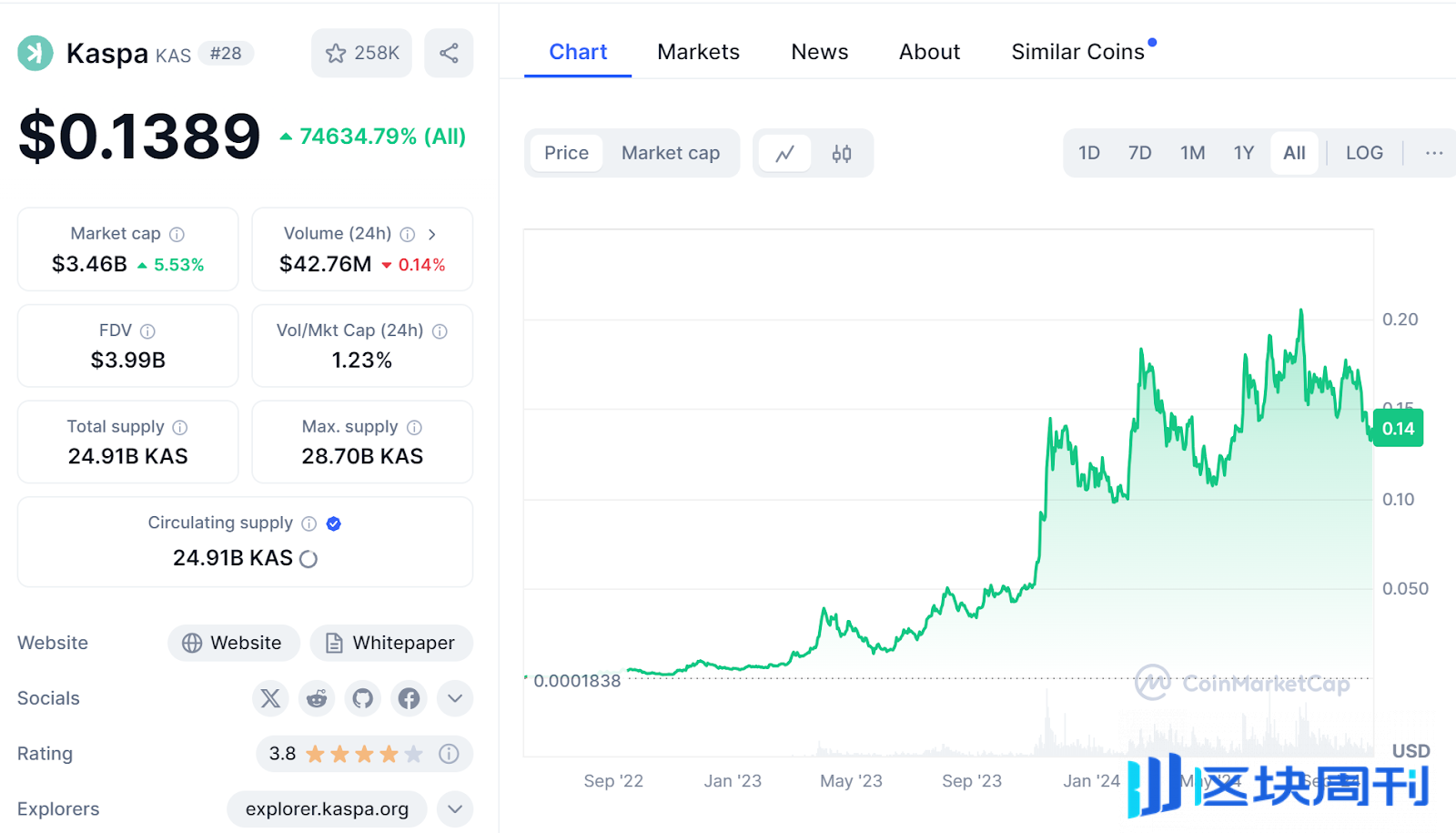Viewport: 1456px width, 833px height.
Task: Click the verified circulating supply badge
Action: coord(334,523)
